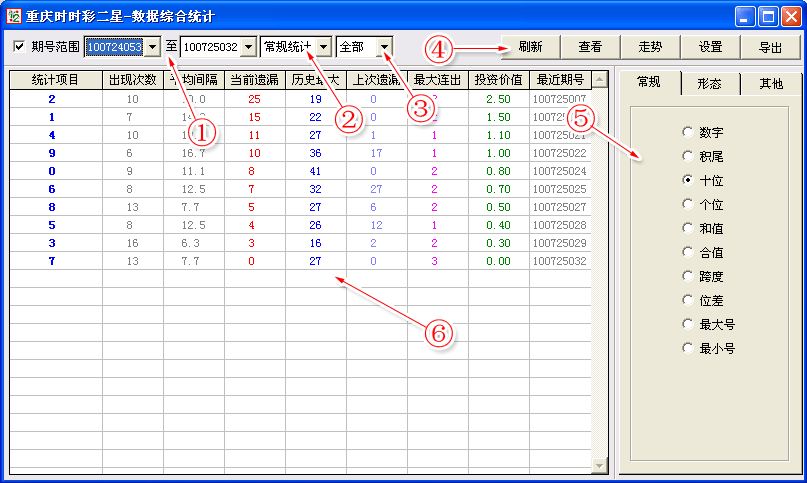The width and height of the screenshot is (807, 483).
Task: Open the 常规统计 dropdown
Action: coord(324,47)
